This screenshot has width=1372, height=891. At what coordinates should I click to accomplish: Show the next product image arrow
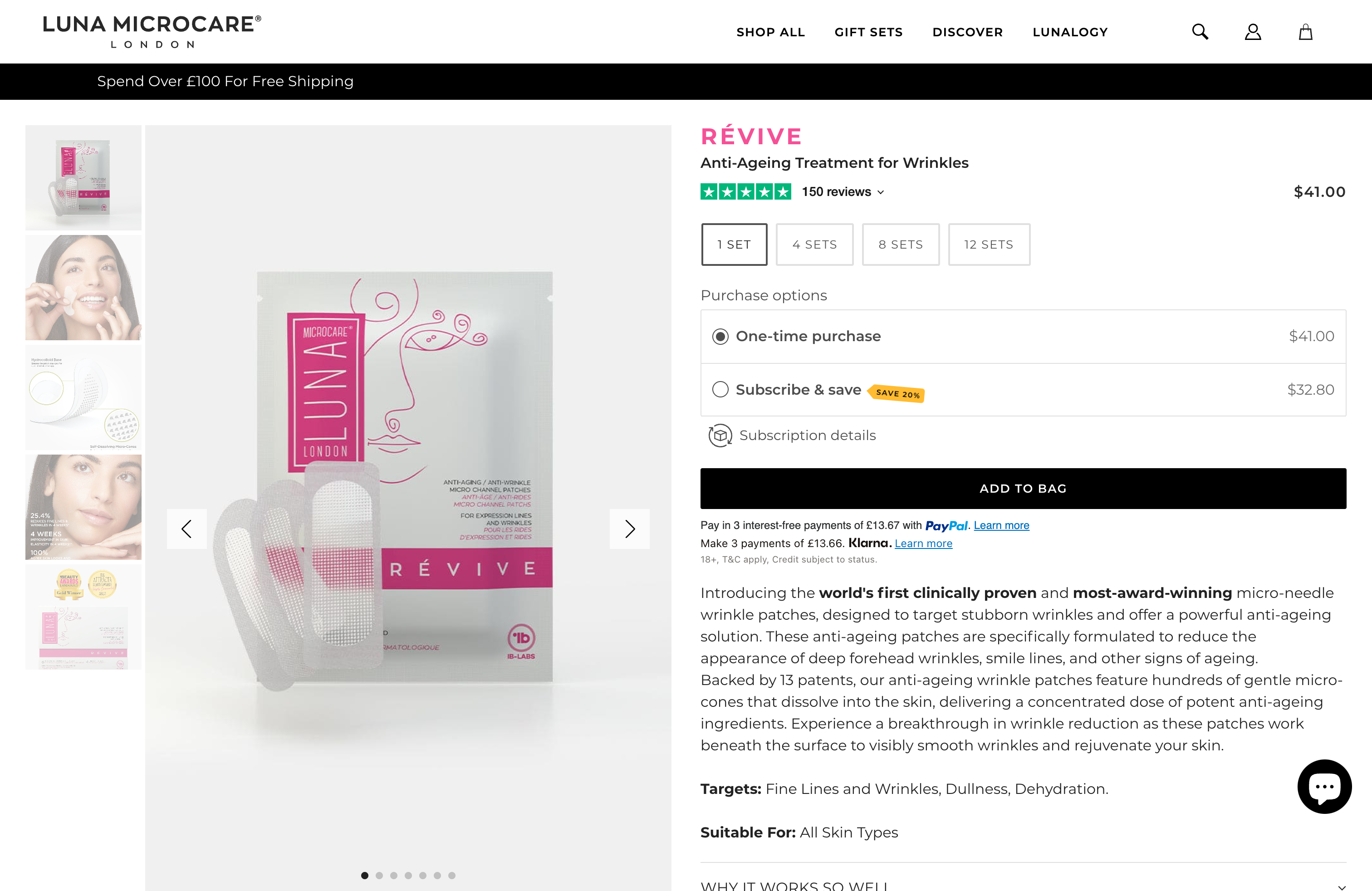[x=629, y=529]
